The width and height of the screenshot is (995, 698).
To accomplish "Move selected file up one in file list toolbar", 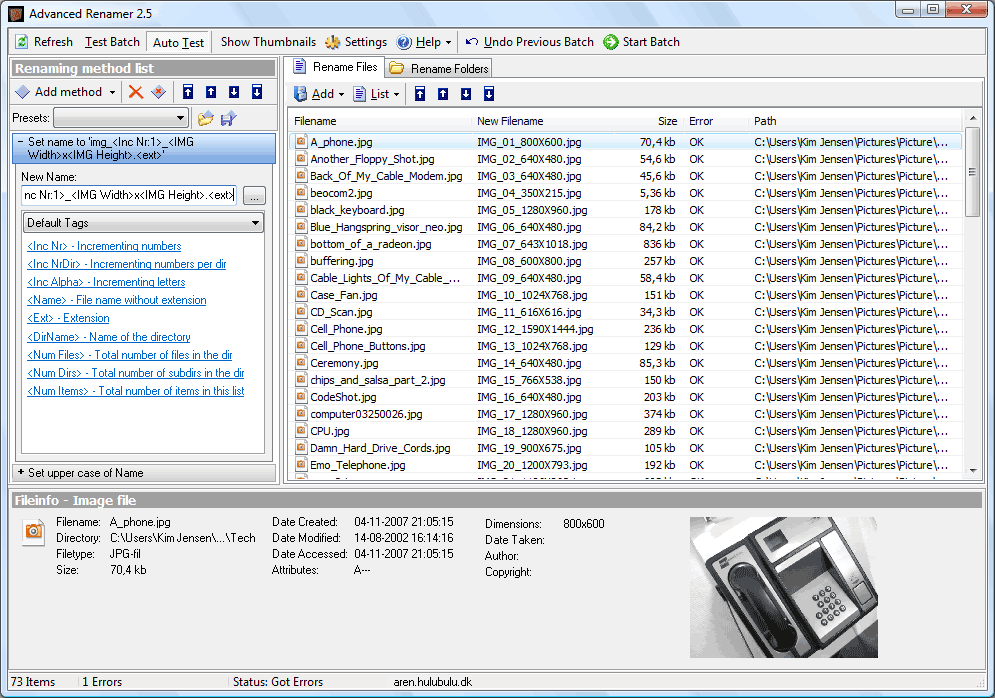I will click(x=442, y=94).
